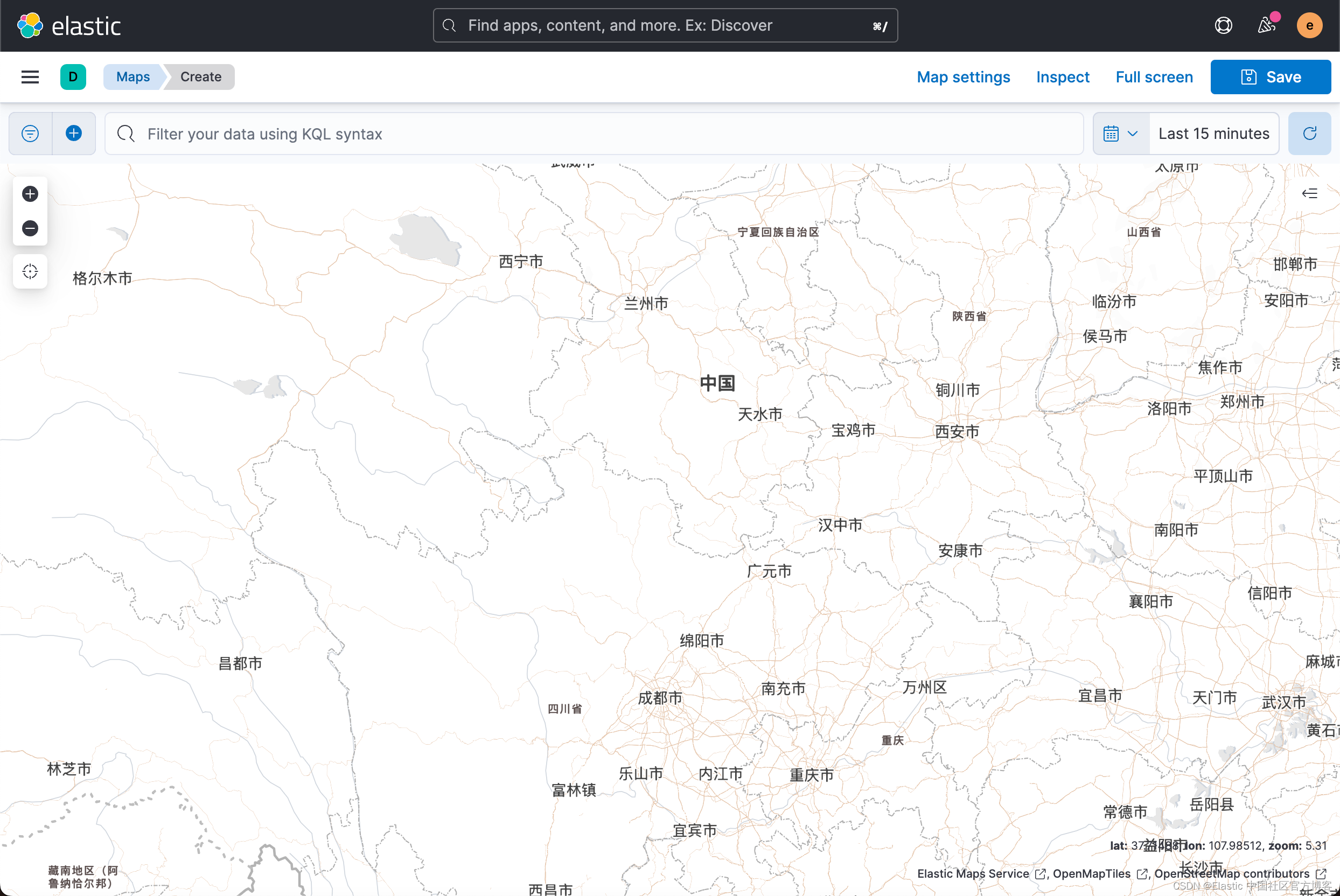Screen dimensions: 1340x896
Task: Expand the collapsed layer control panel
Action: pyautogui.click(x=1309, y=193)
